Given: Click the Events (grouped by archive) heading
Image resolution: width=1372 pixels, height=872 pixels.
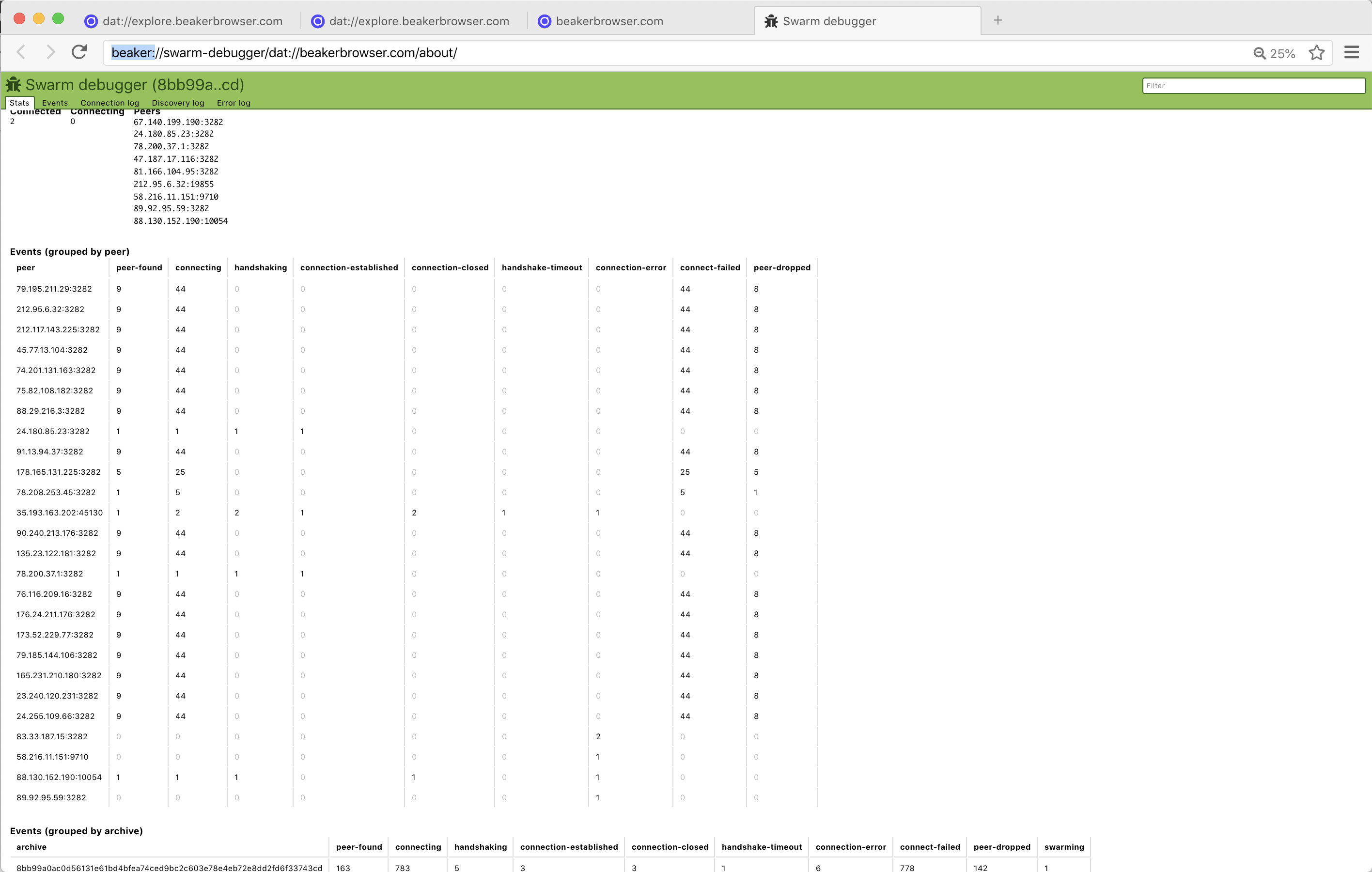Looking at the screenshot, I should click(x=77, y=831).
